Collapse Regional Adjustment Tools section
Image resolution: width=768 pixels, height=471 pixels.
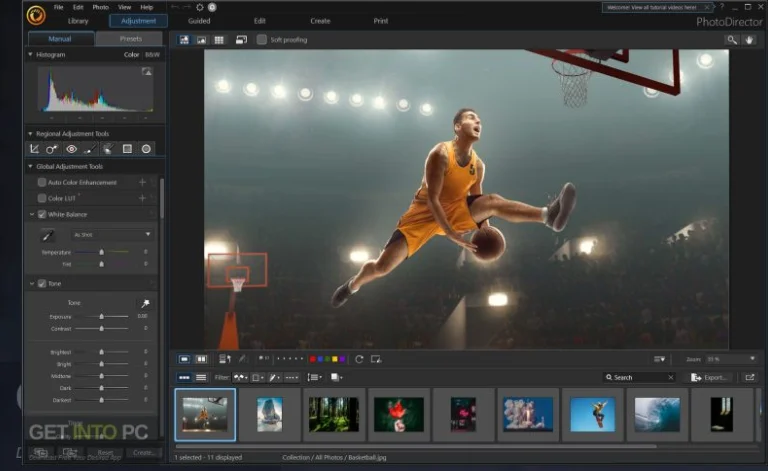pos(30,134)
